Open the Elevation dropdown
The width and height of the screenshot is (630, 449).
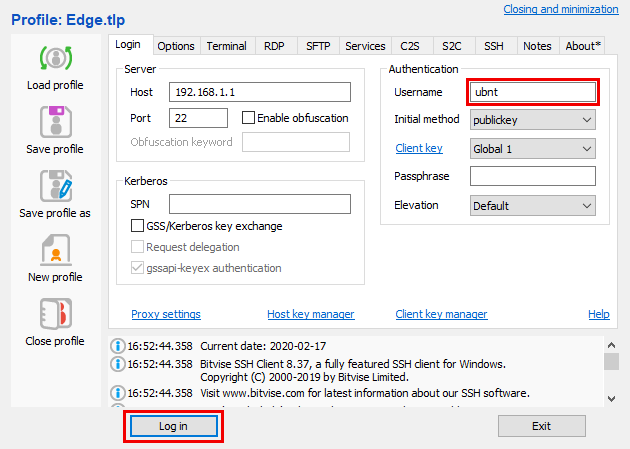click(533, 206)
